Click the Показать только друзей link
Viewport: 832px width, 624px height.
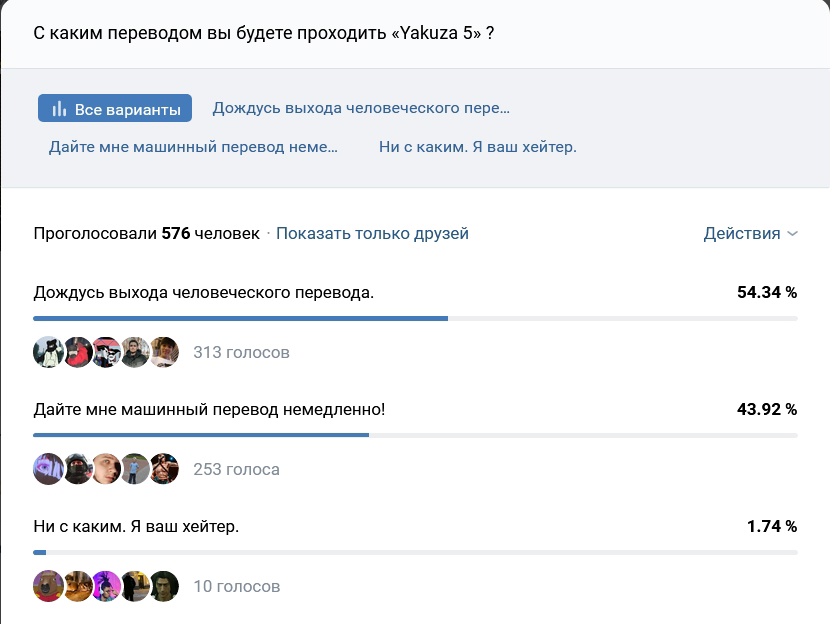372,233
